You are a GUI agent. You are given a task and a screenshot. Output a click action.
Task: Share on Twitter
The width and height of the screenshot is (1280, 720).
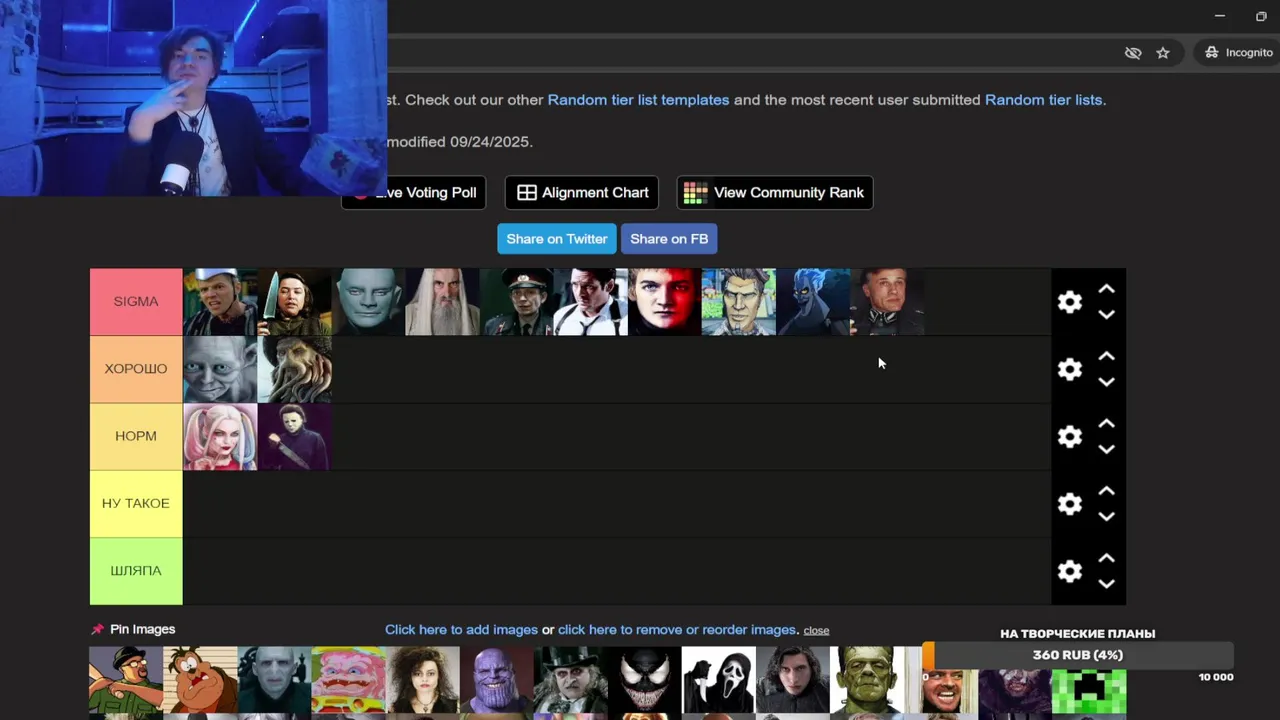557,239
